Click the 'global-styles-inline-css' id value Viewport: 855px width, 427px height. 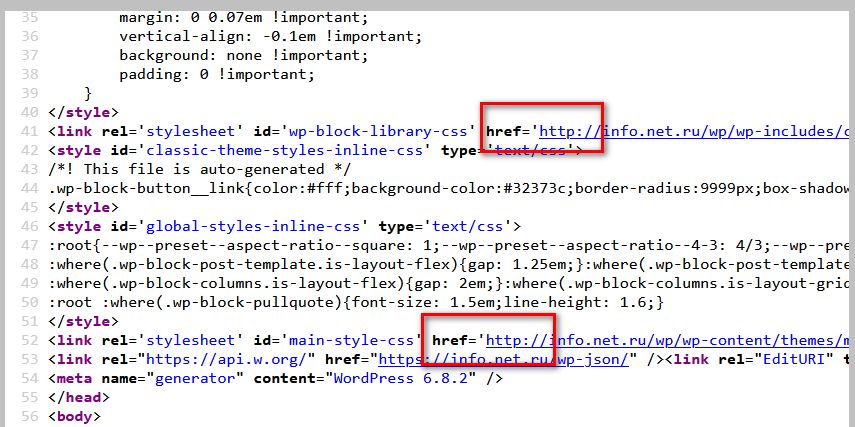[253, 226]
